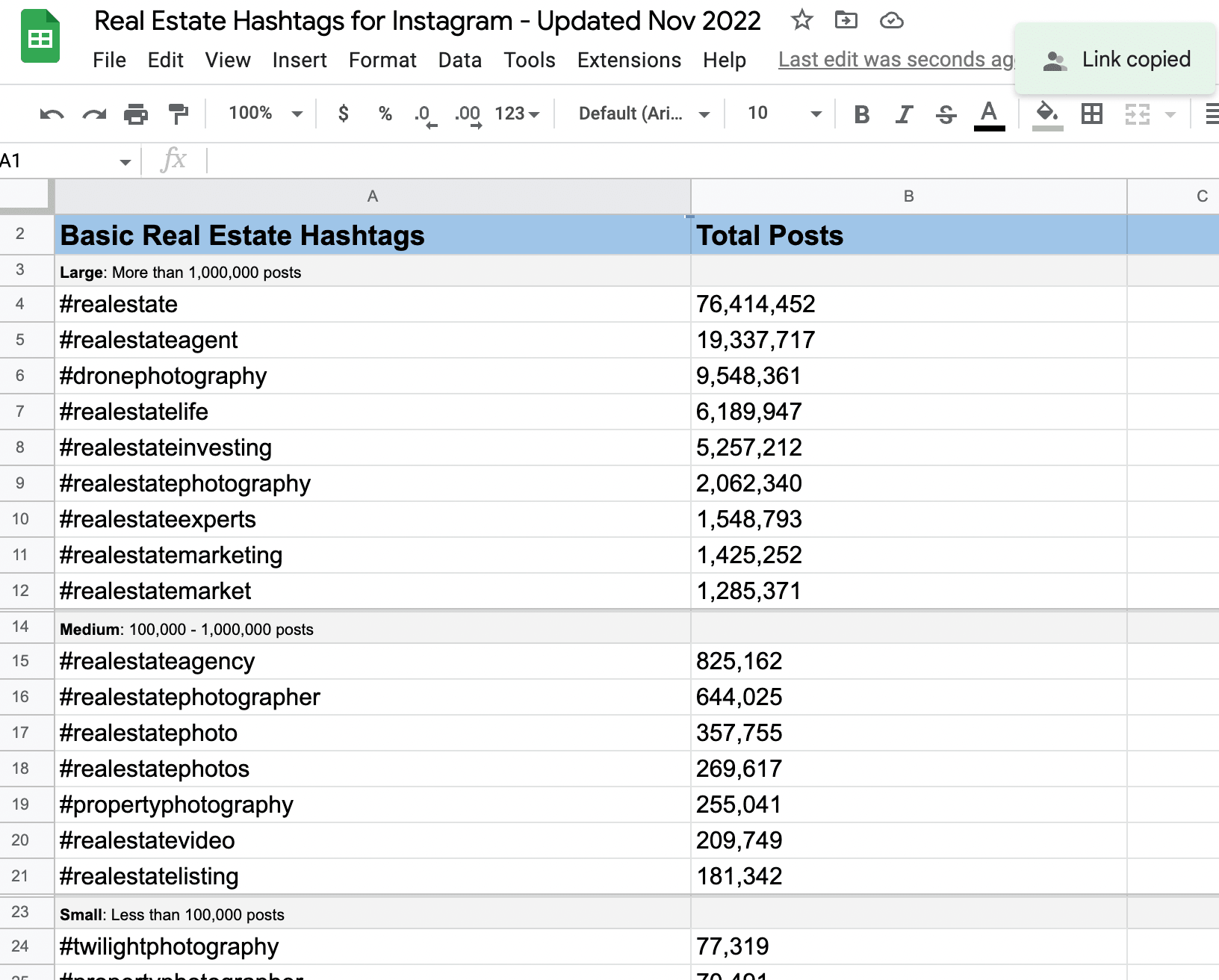Image resolution: width=1219 pixels, height=980 pixels.
Task: Click the select-all corner box
Action: 26,195
